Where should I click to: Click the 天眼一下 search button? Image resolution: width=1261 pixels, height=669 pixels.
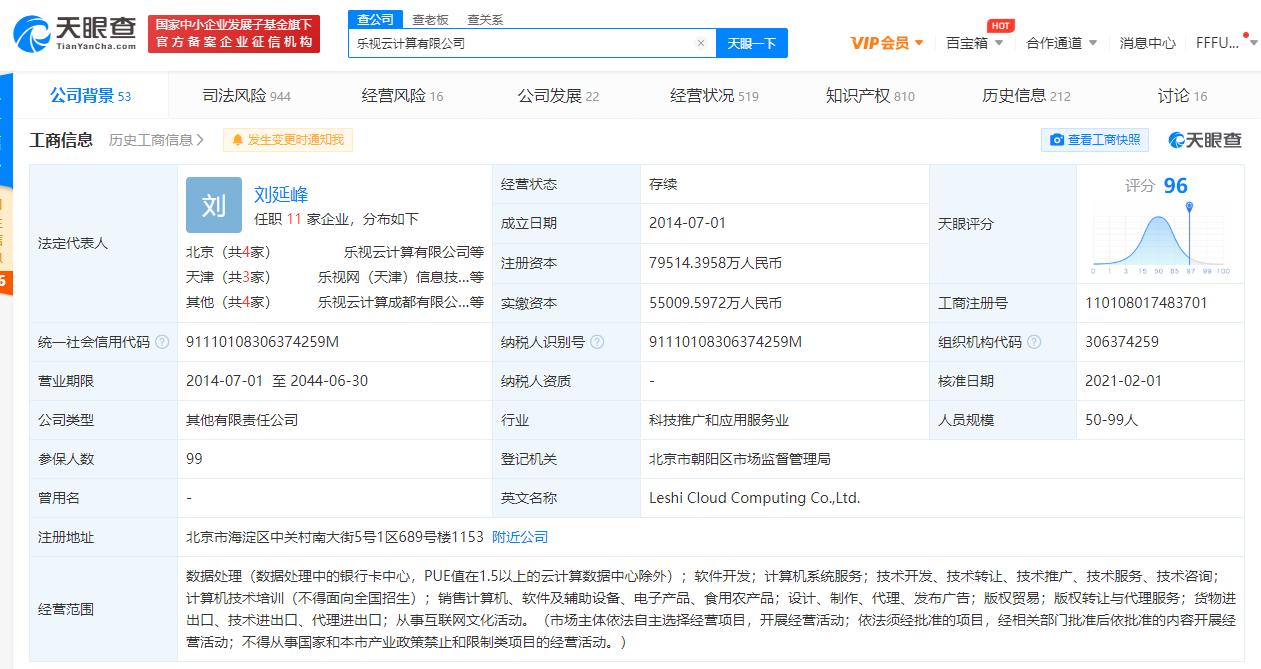pos(751,43)
